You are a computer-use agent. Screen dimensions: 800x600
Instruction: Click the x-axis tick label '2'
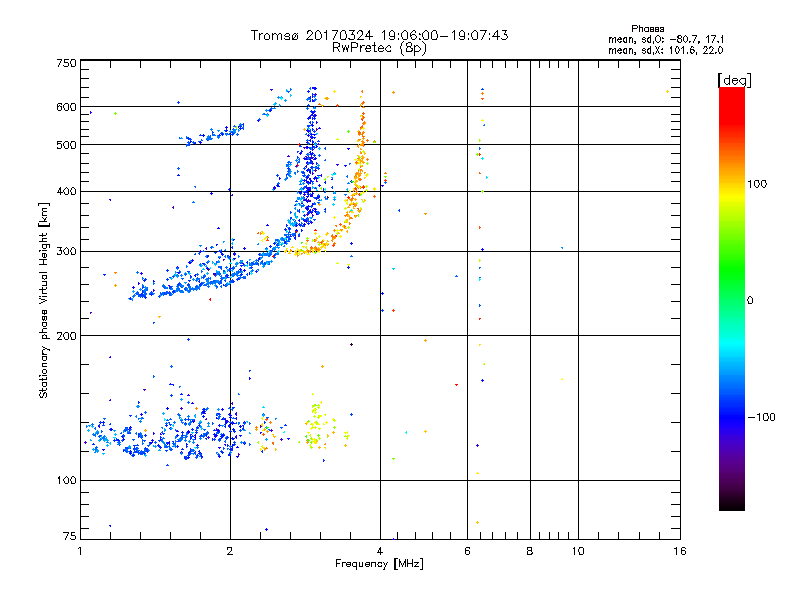[x=230, y=551]
